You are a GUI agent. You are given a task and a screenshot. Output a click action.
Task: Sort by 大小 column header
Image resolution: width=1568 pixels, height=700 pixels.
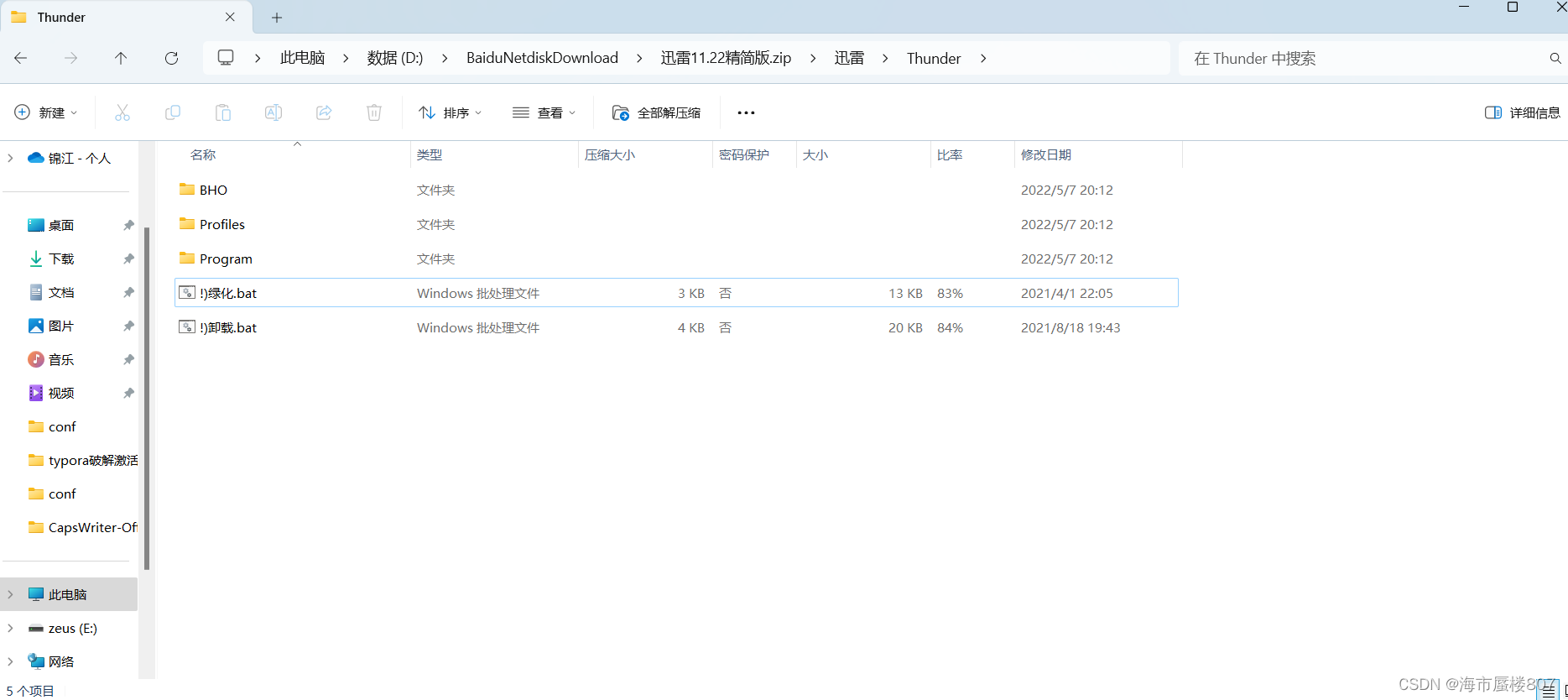click(x=815, y=154)
